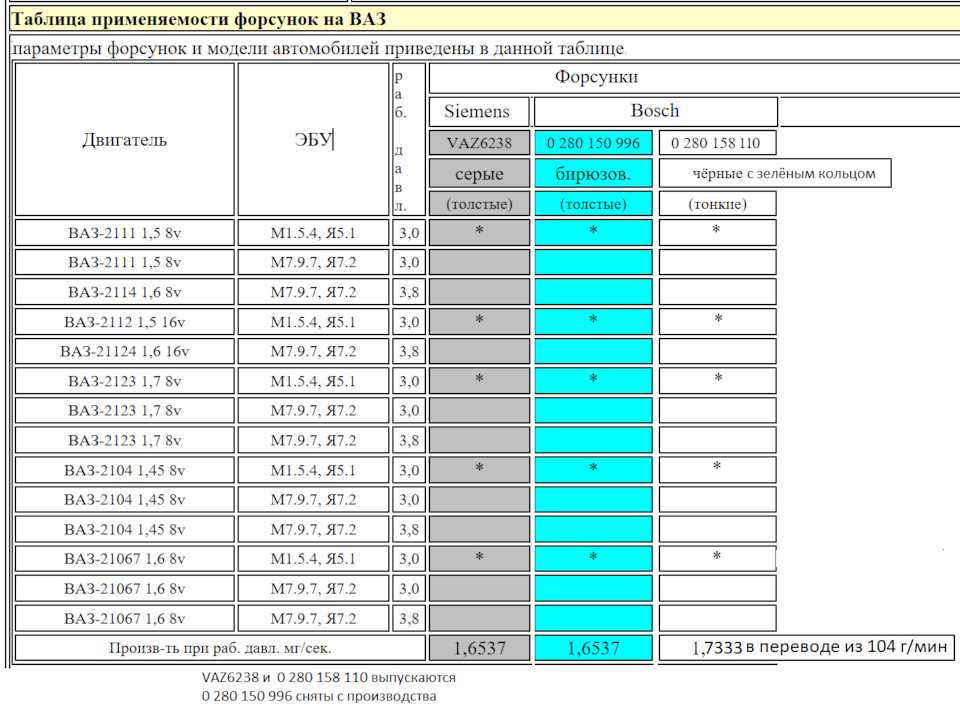Click the turquoise 'бирюзов.' color cell
Image resolution: width=960 pixels, height=704 pixels.
[x=593, y=173]
